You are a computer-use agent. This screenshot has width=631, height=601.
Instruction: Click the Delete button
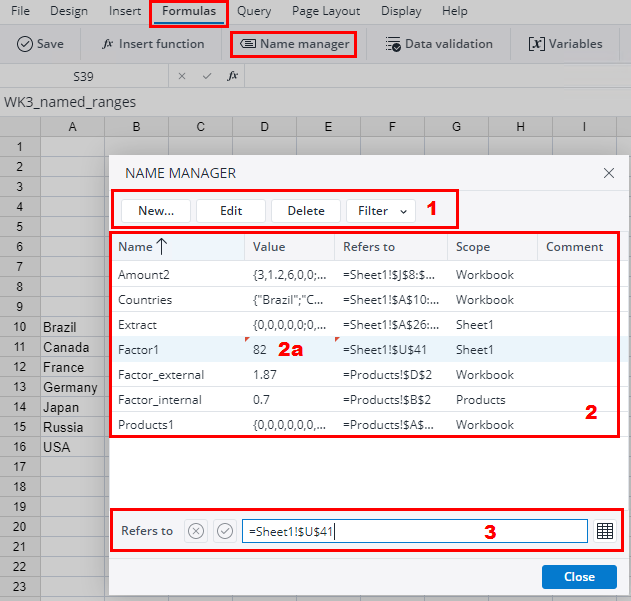pos(306,211)
